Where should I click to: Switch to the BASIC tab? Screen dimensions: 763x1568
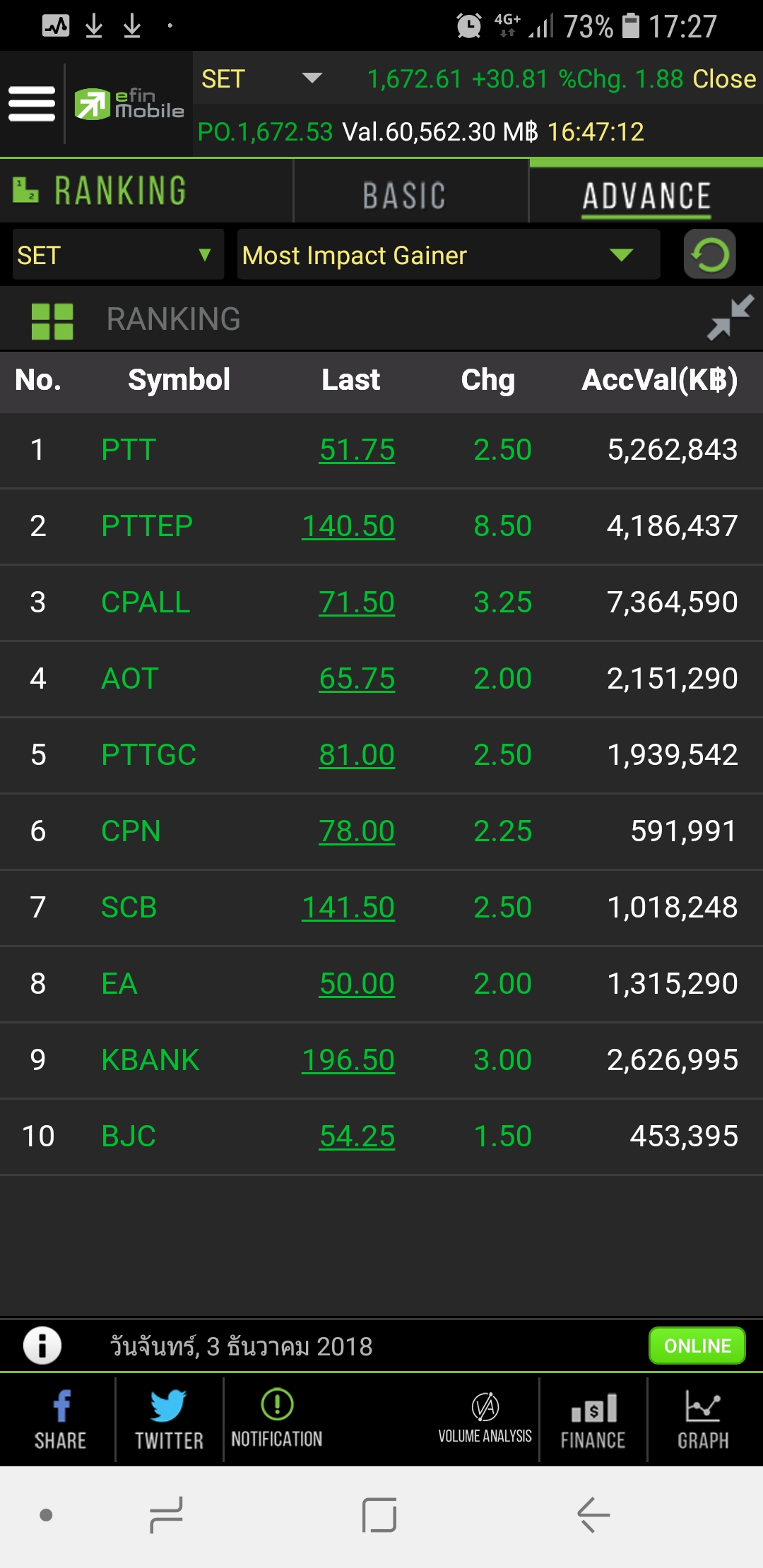404,195
